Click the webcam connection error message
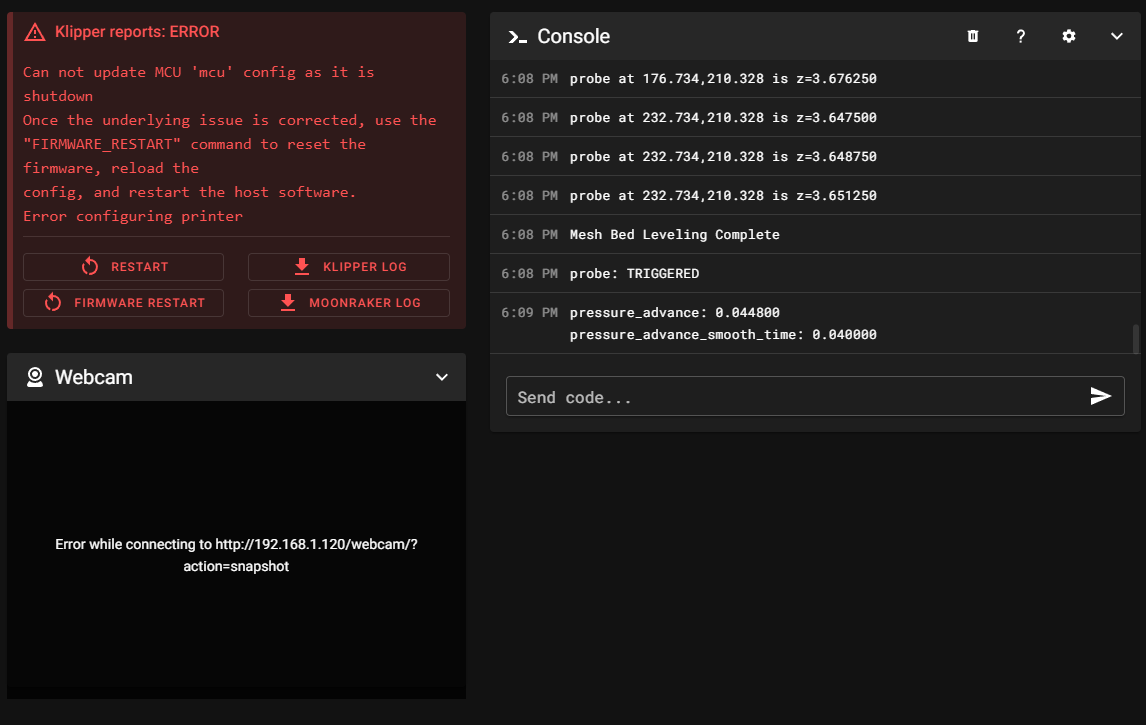This screenshot has width=1146, height=725. click(x=236, y=555)
